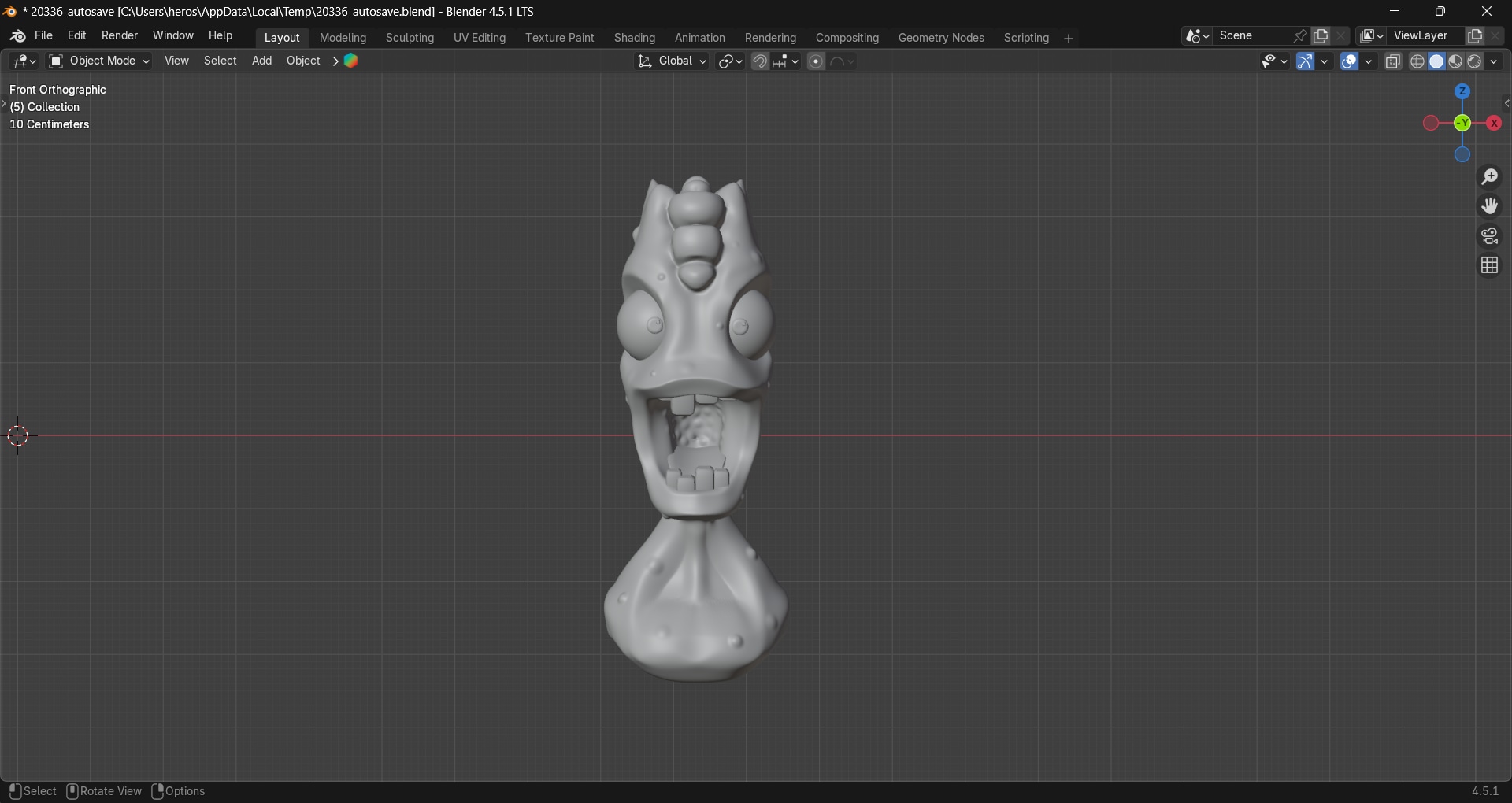Image resolution: width=1512 pixels, height=803 pixels.
Task: Toggle proportional editing
Action: click(x=817, y=61)
